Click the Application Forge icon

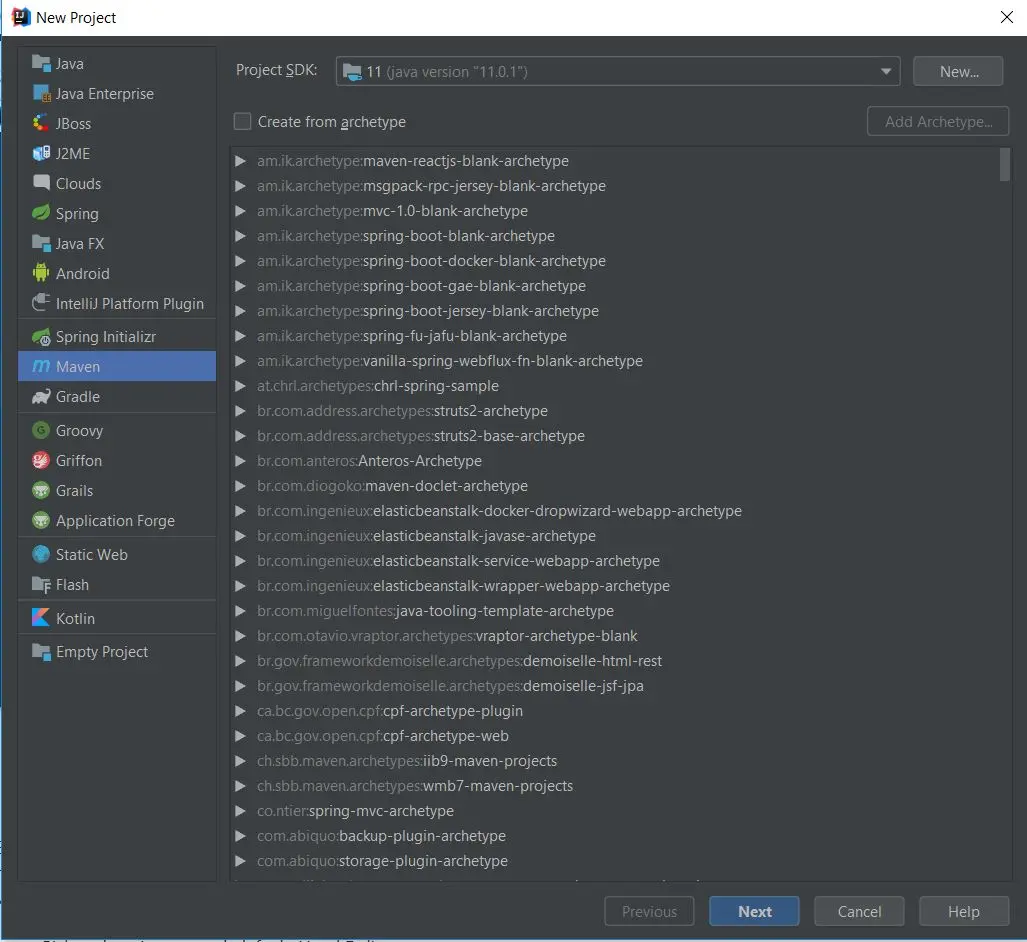pos(41,520)
